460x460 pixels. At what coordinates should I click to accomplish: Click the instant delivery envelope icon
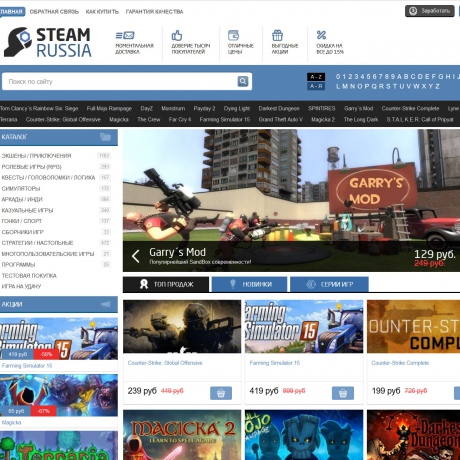coord(125,35)
